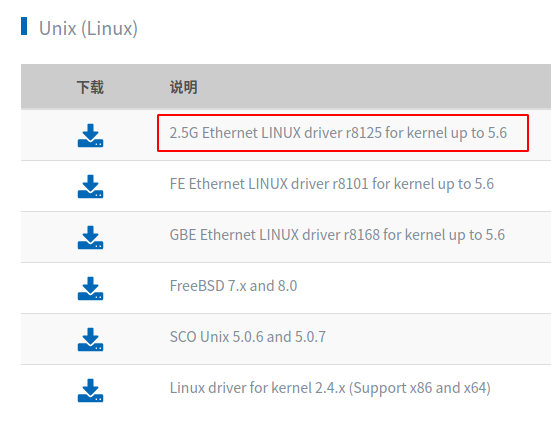Image resolution: width=551 pixels, height=428 pixels.
Task: Click download icon for GBE Ethernet r8168
Action: click(90, 237)
